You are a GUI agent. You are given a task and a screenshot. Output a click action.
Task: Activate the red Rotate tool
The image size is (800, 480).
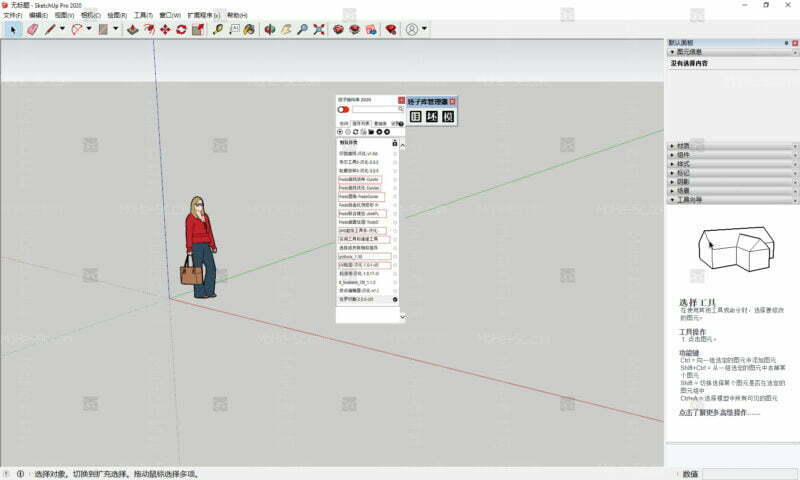coord(181,29)
